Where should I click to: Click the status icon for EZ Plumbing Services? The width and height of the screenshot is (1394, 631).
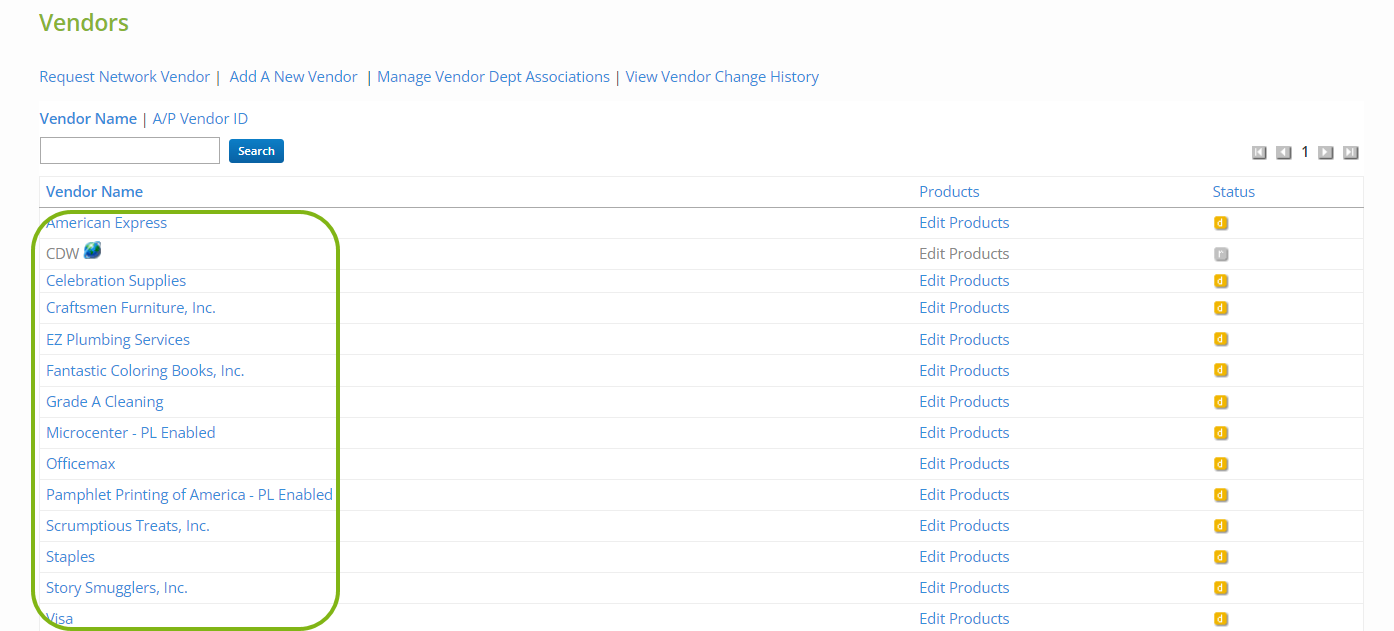tap(1220, 340)
